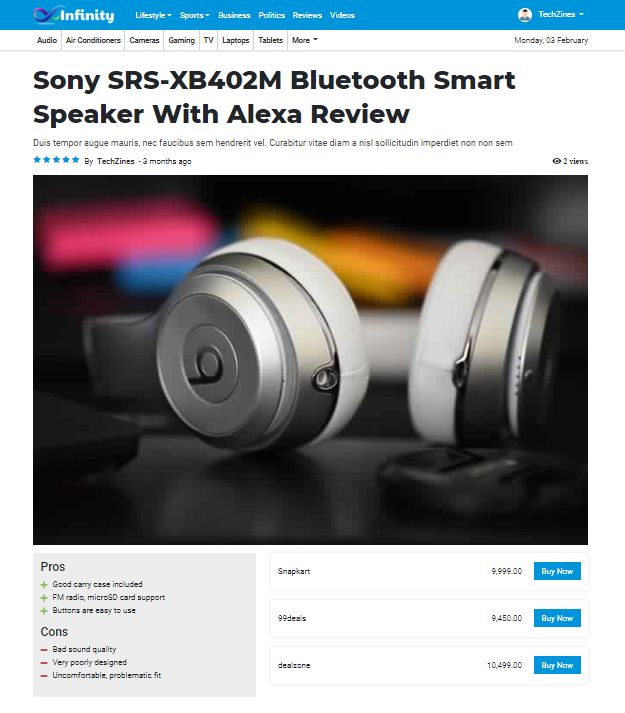
Task: Open the Videos menu item
Action: [342, 15]
